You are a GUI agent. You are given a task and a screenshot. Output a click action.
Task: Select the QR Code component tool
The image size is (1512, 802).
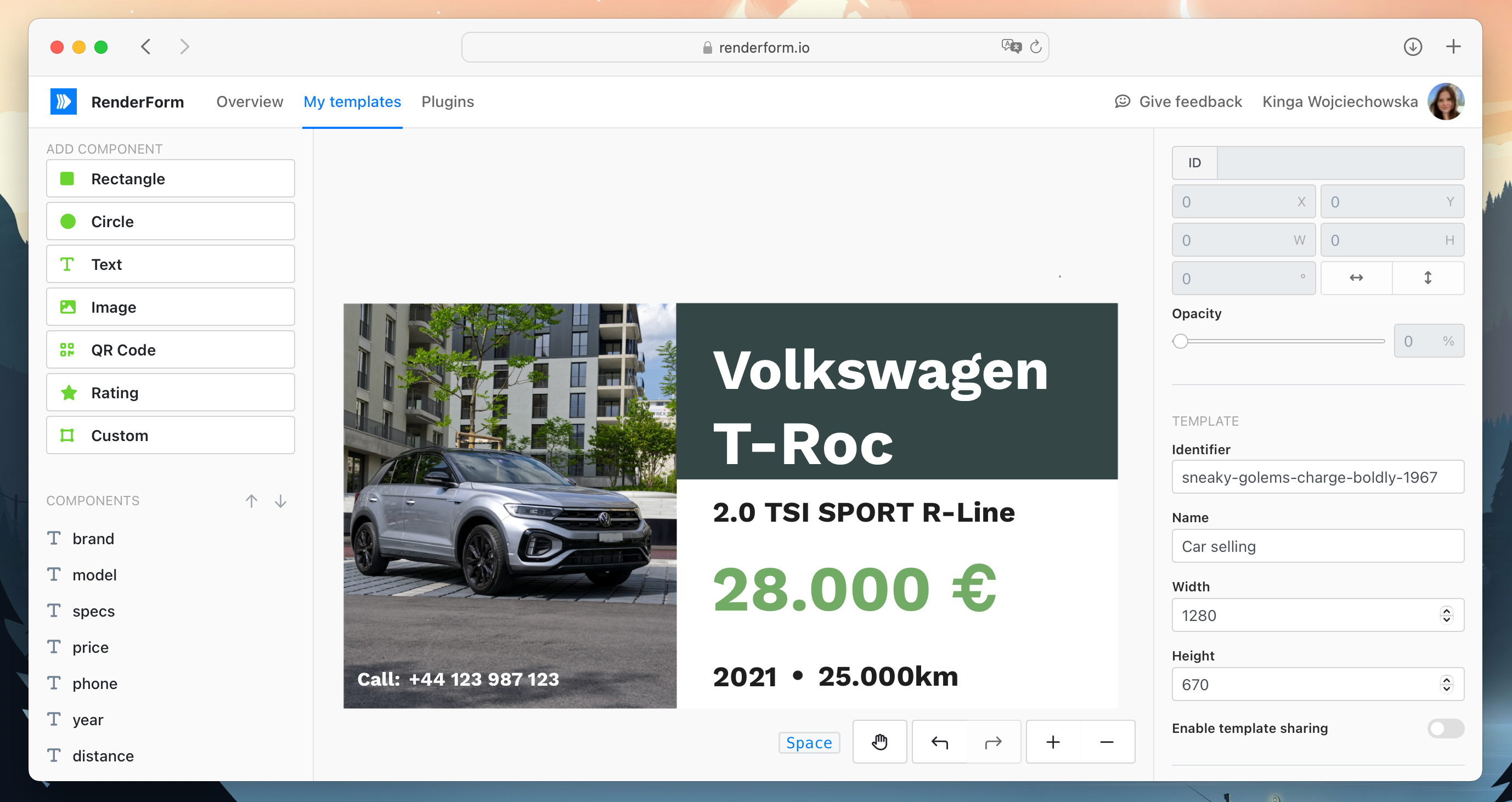pos(171,350)
